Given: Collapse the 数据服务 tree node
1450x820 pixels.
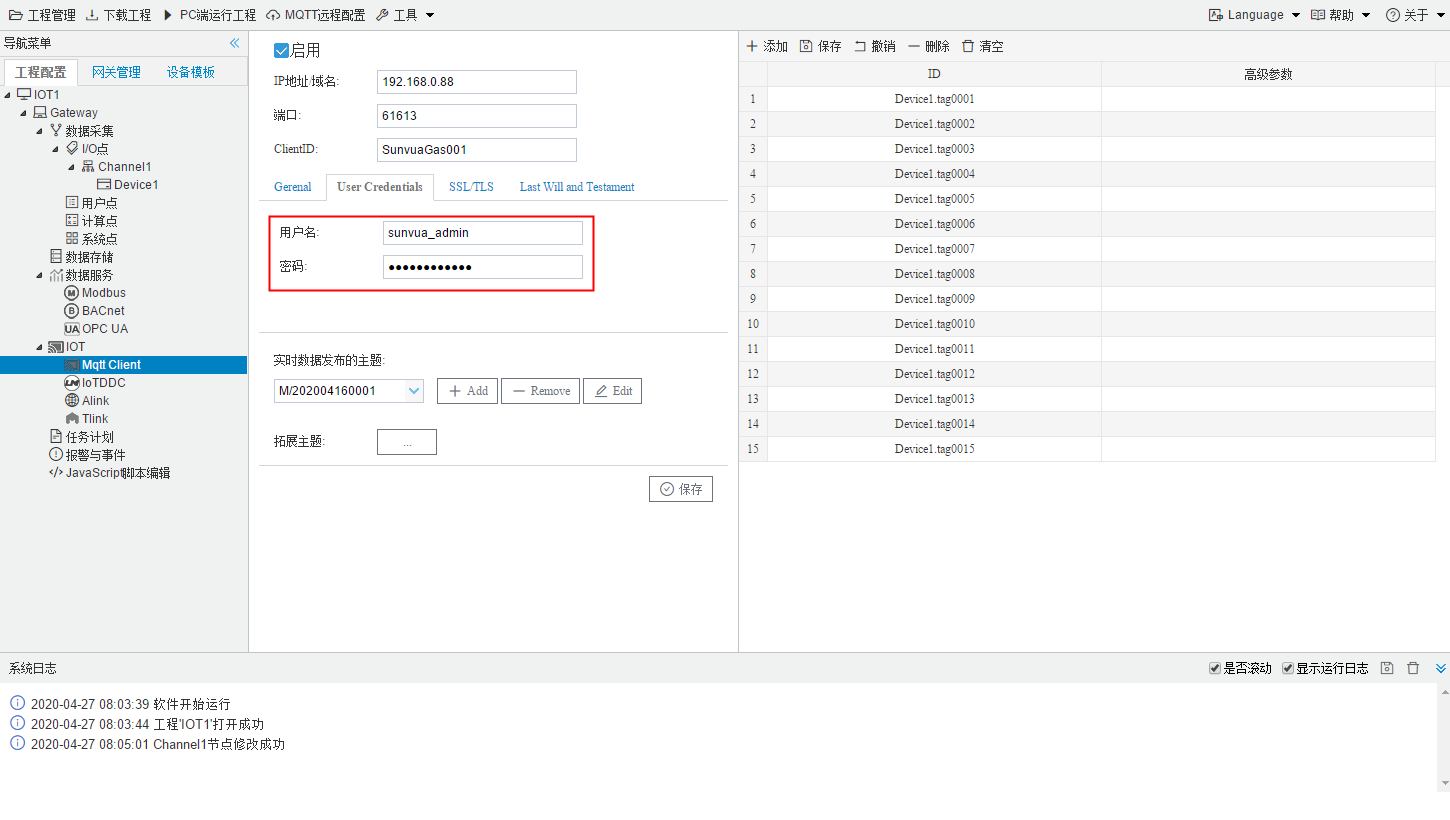Looking at the screenshot, I should pyautogui.click(x=40, y=275).
